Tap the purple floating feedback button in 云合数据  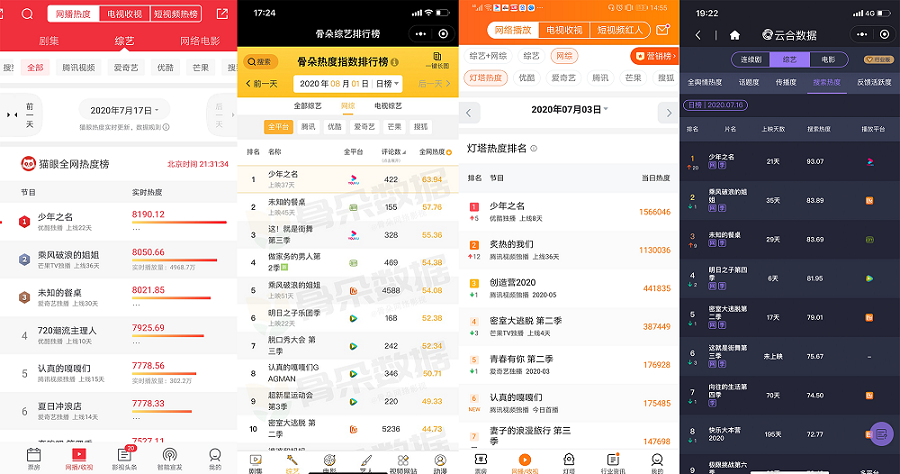882,434
